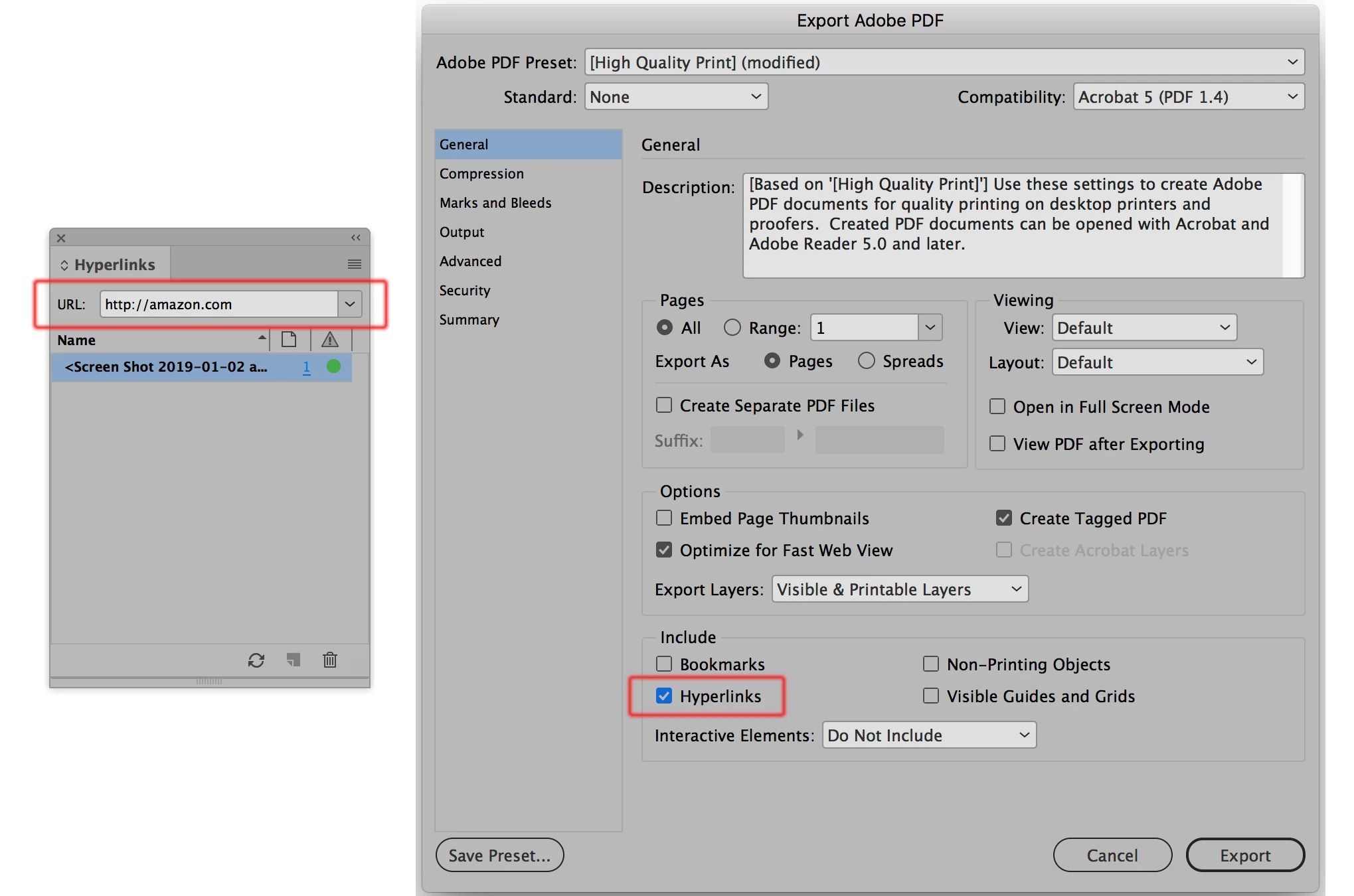Click the Export button
This screenshot has width=1354, height=896.
tap(1244, 855)
